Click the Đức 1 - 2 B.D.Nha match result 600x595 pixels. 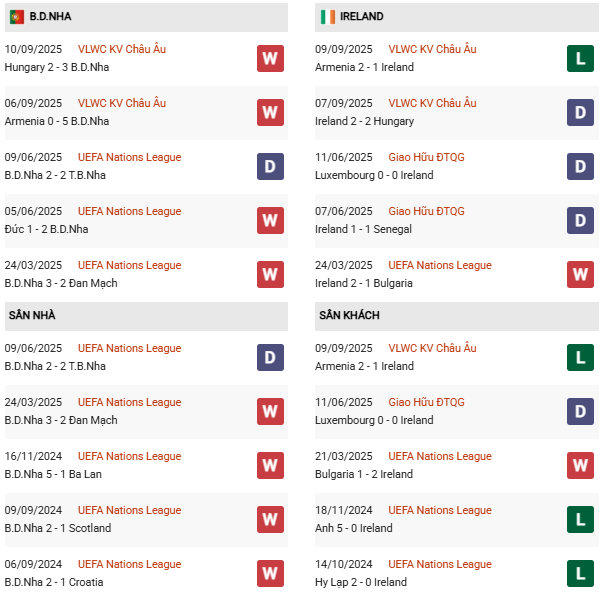(46, 229)
